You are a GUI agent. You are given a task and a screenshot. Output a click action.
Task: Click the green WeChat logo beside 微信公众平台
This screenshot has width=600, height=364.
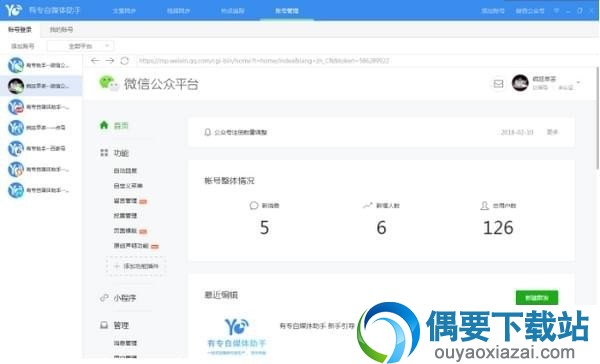[109, 83]
